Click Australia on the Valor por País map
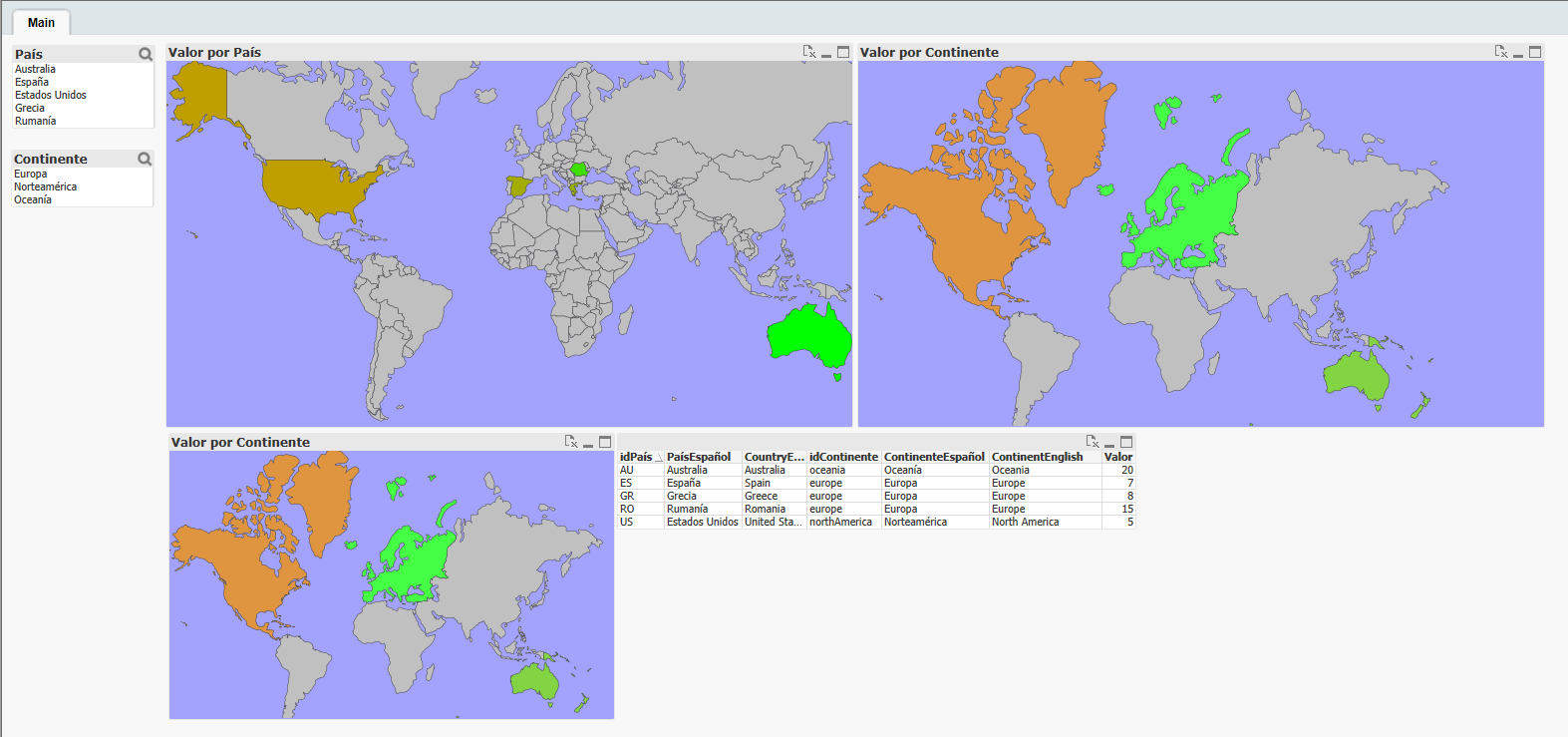Image resolution: width=1568 pixels, height=737 pixels. (x=809, y=337)
